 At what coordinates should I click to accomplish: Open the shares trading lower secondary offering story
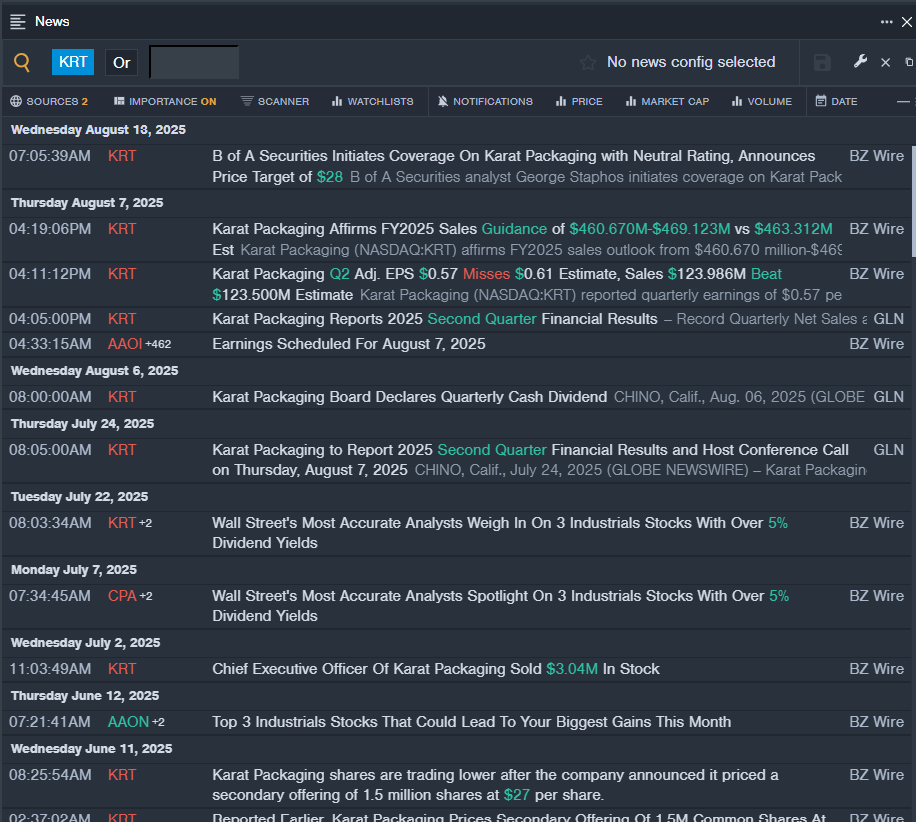[495, 785]
